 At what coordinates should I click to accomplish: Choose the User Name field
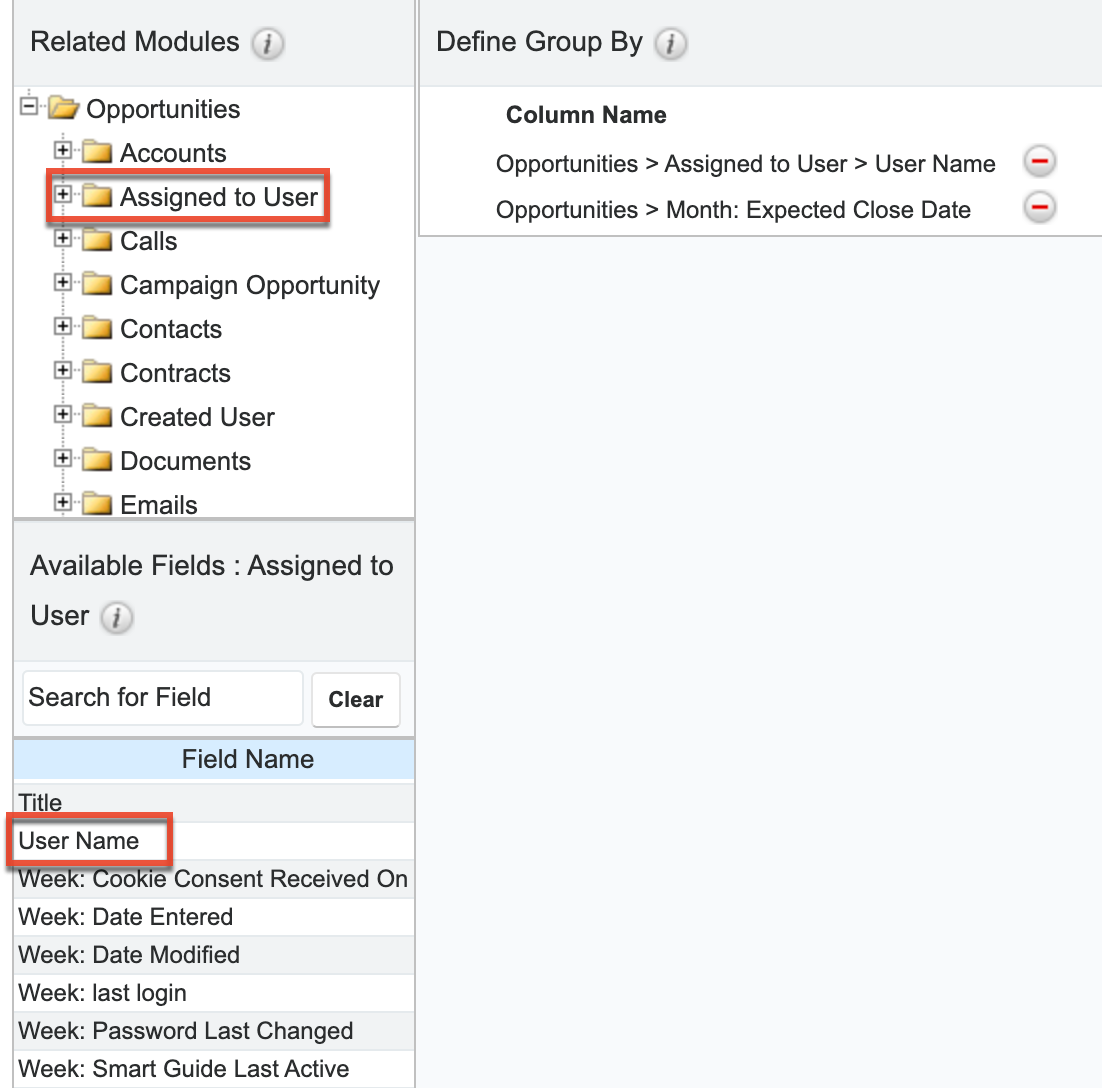(x=79, y=841)
